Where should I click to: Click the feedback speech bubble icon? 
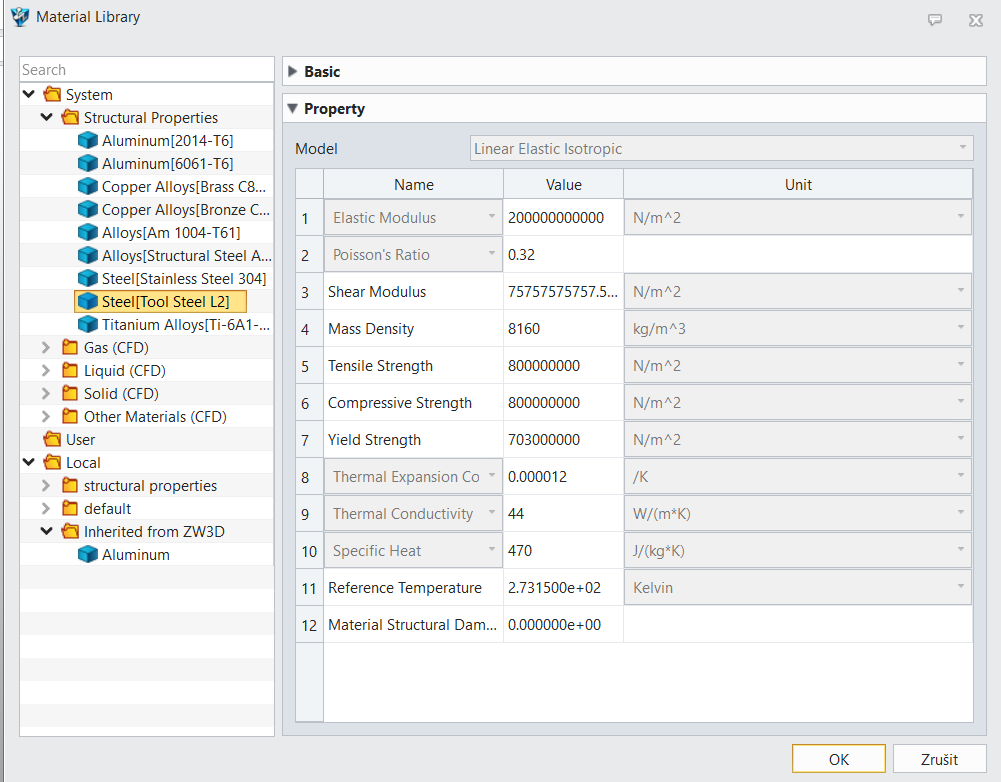pyautogui.click(x=935, y=20)
